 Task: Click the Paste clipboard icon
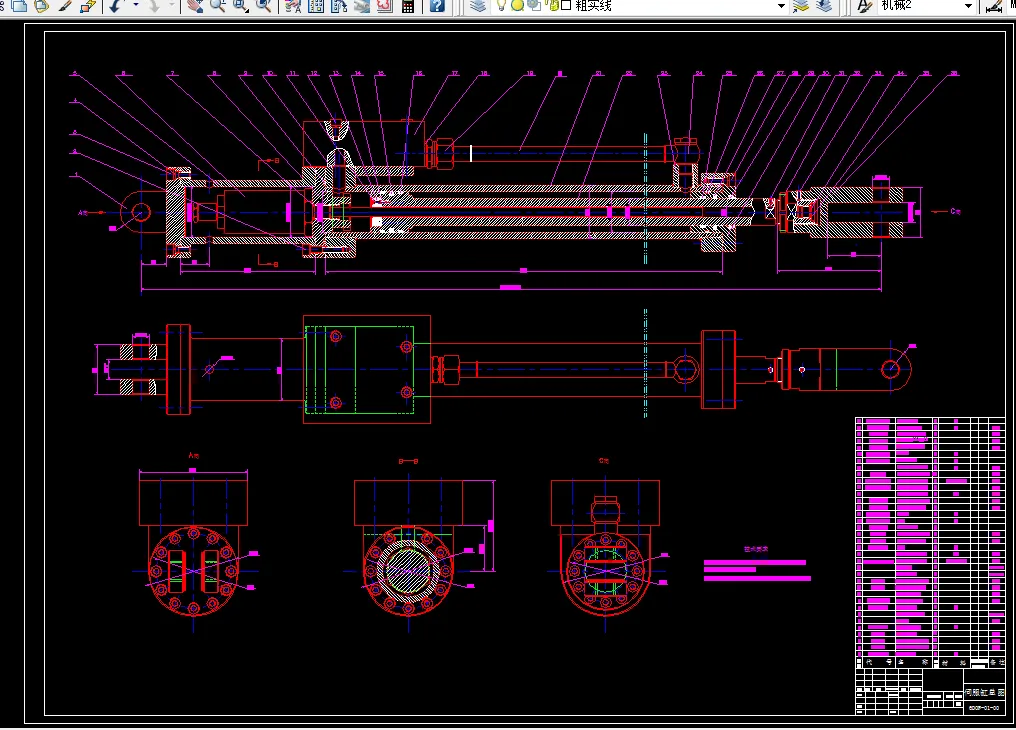point(41,6)
